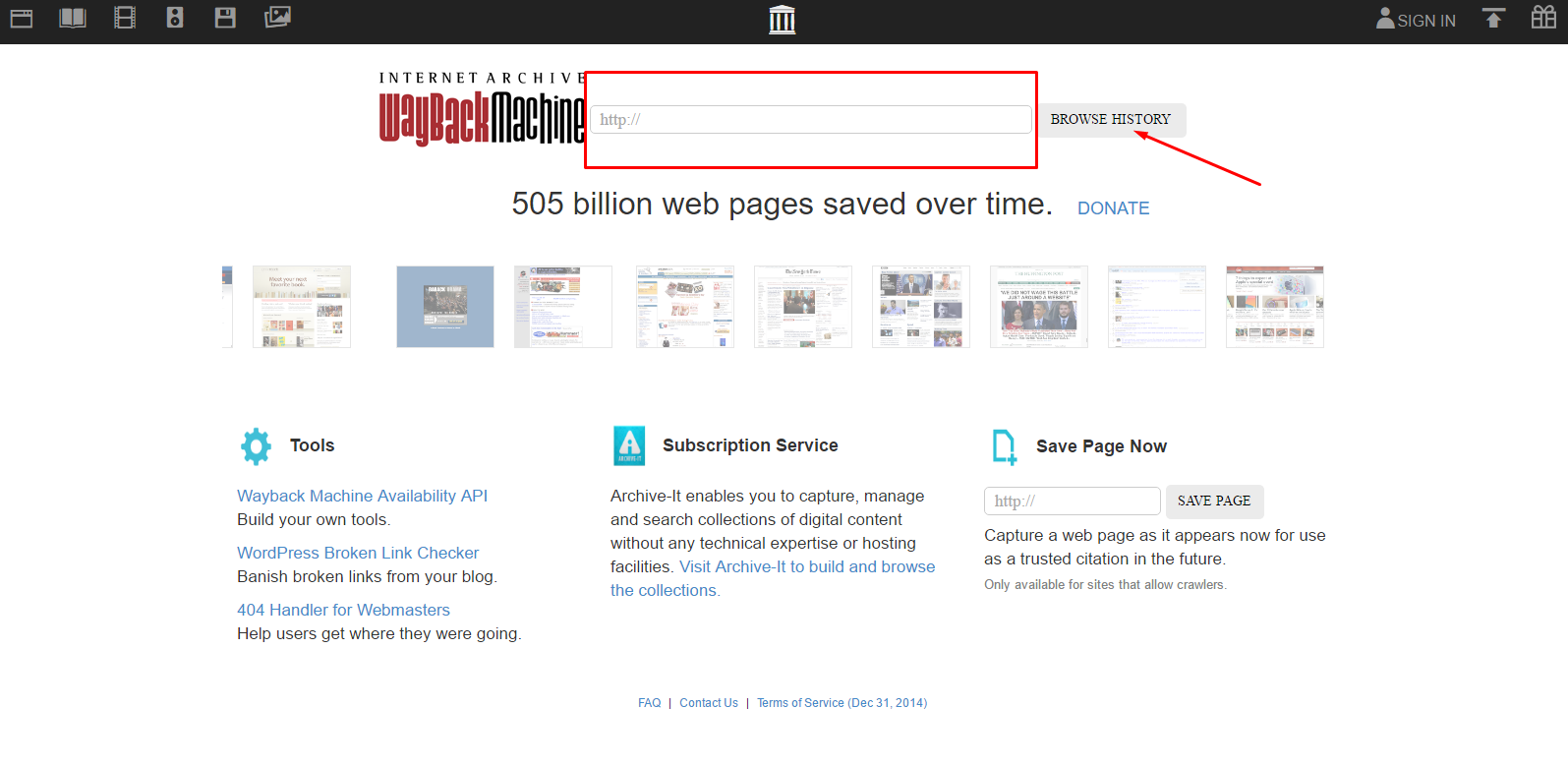1568x767 pixels.
Task: Follow the DONATE link
Action: click(x=1114, y=208)
